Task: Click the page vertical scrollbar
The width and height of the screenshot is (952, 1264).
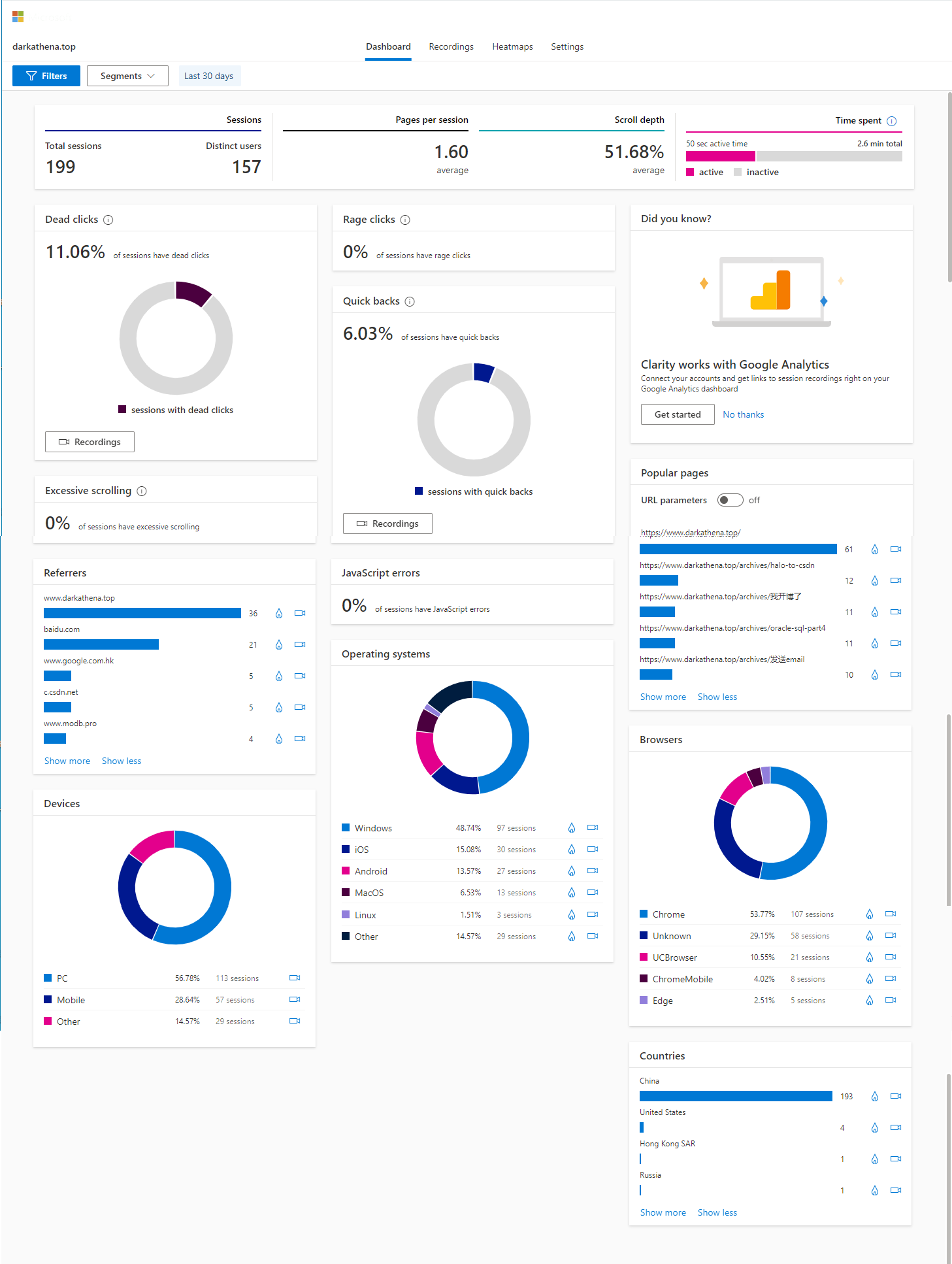Action: point(949,187)
